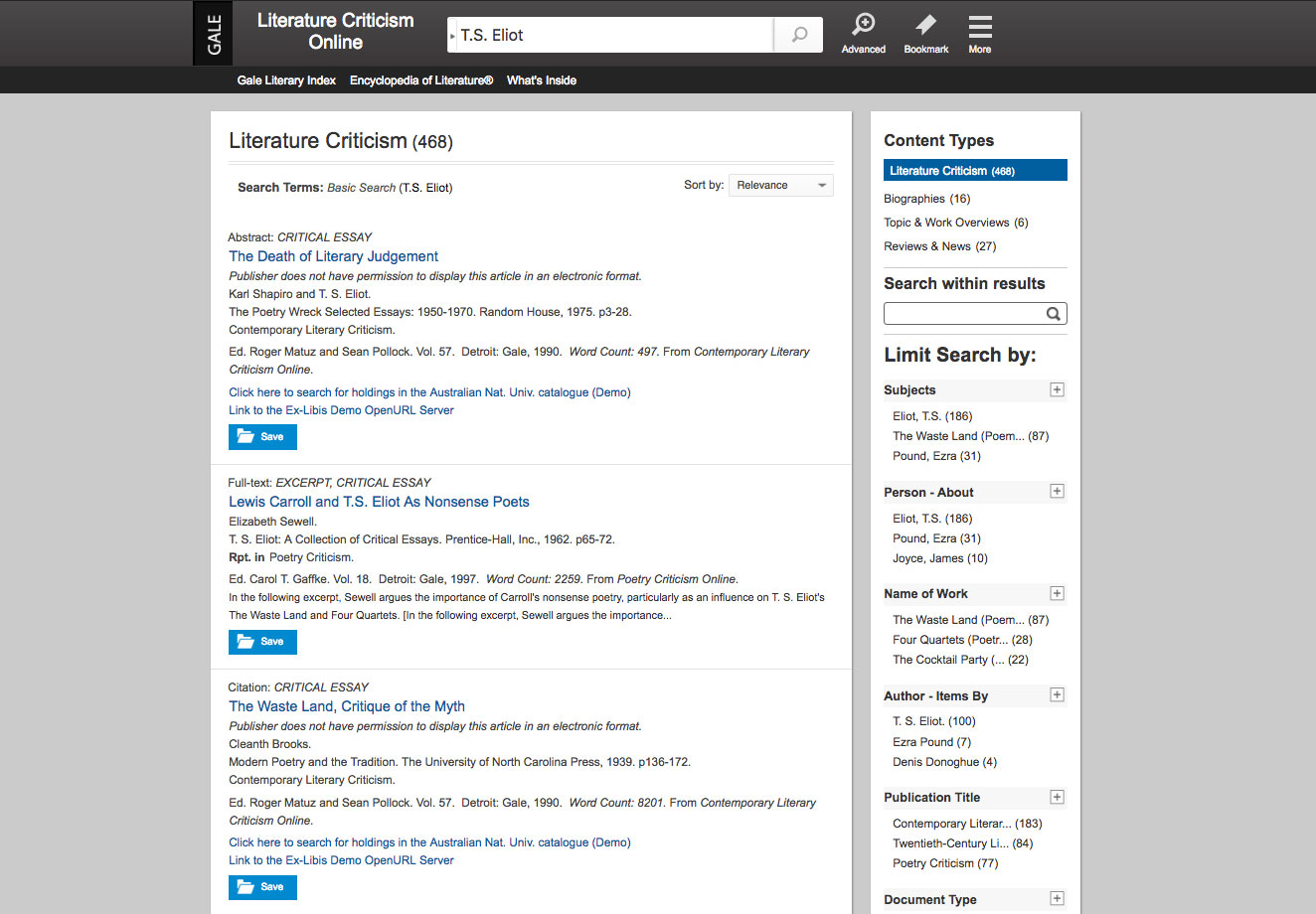The width and height of the screenshot is (1316, 914).
Task: Click the GALE logo
Action: point(214,34)
